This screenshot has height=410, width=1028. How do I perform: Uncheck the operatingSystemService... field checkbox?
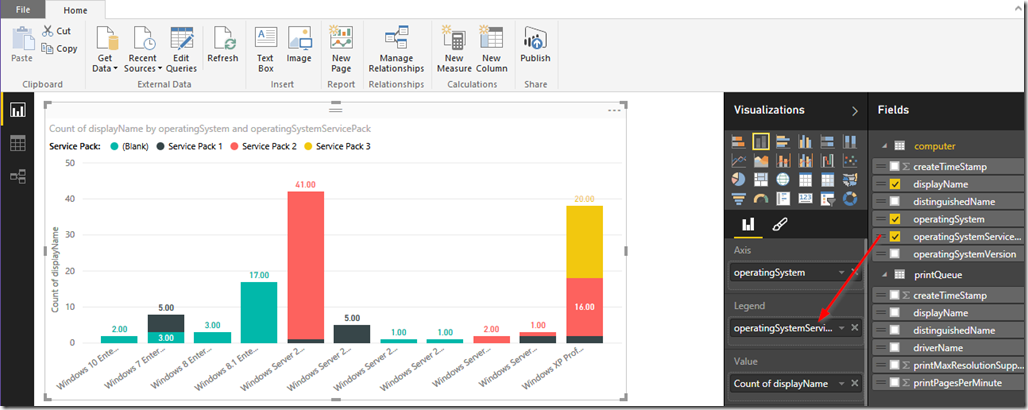pyautogui.click(x=895, y=236)
